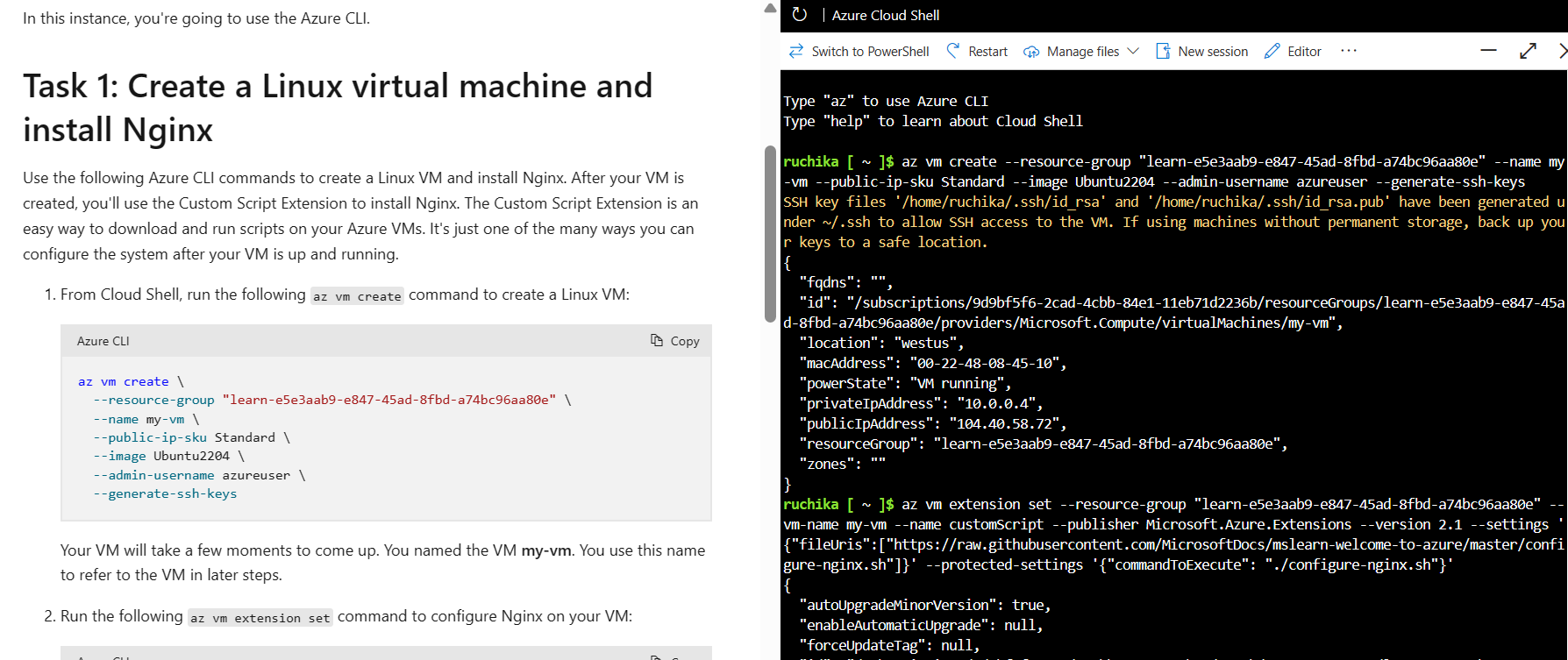Click the "autoUpgradeMinorVersion" output line
This screenshot has width=1568, height=660.
coord(925,605)
